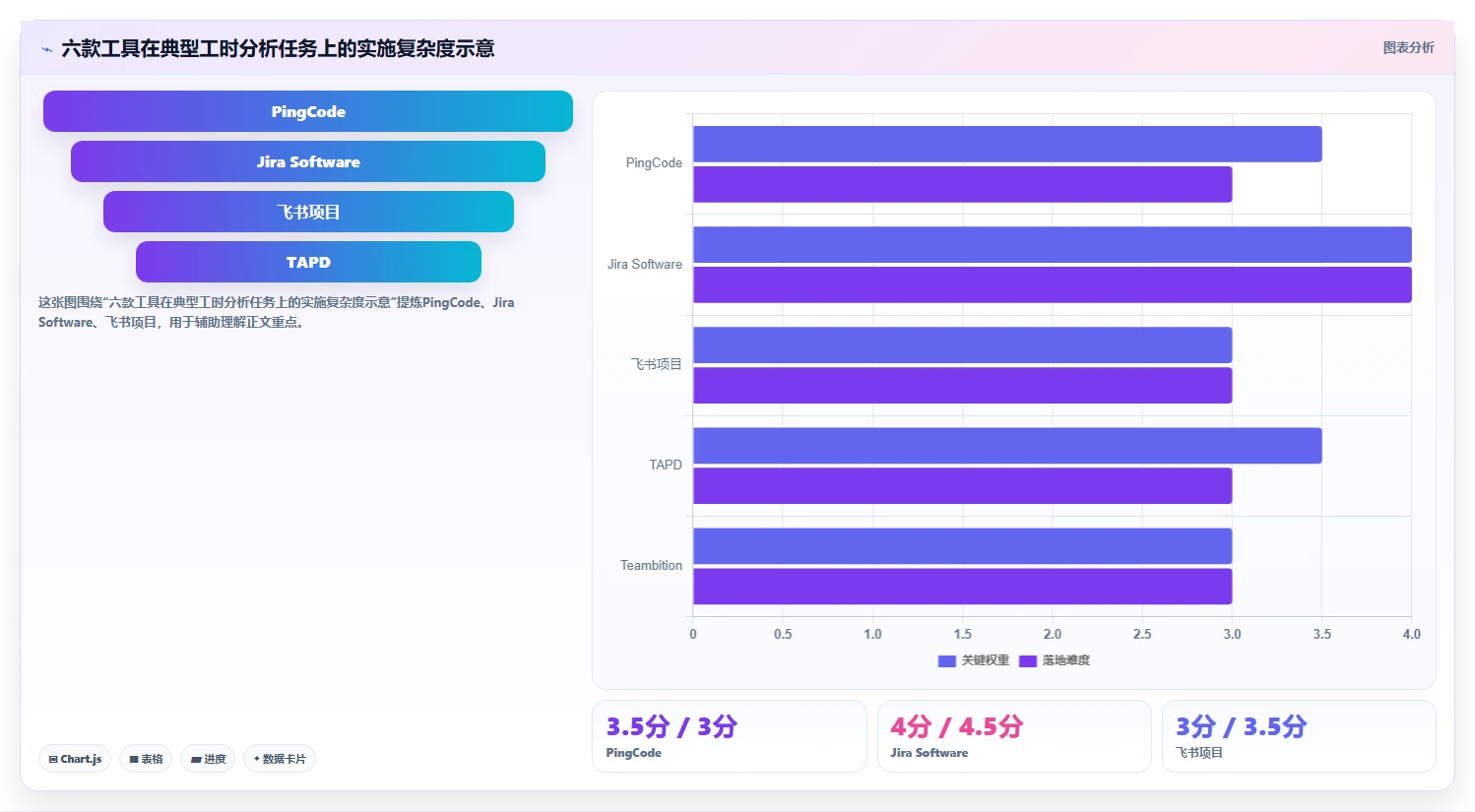Click the PingCode y-axis label
This screenshot has height=812, width=1475.
654,162
